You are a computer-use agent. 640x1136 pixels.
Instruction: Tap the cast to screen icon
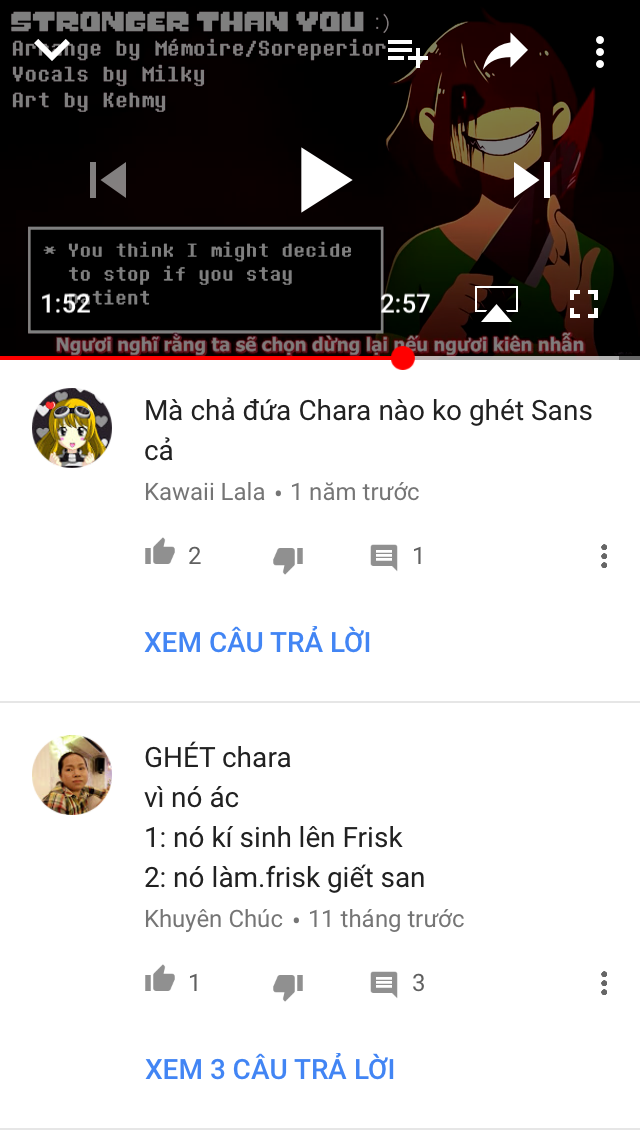496,304
